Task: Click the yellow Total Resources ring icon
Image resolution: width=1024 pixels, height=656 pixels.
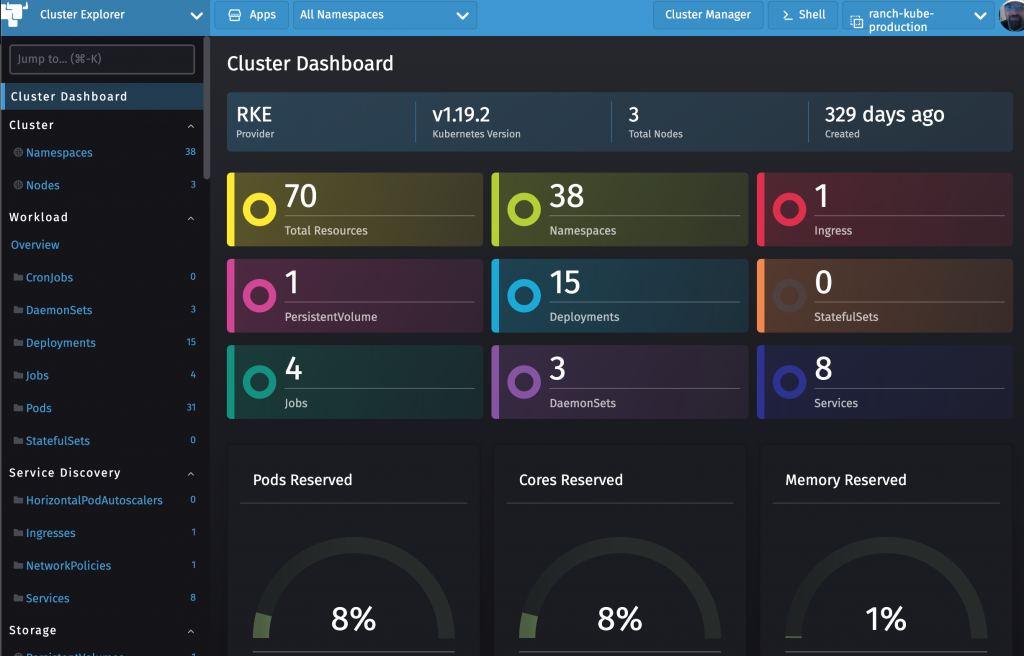Action: pos(260,210)
